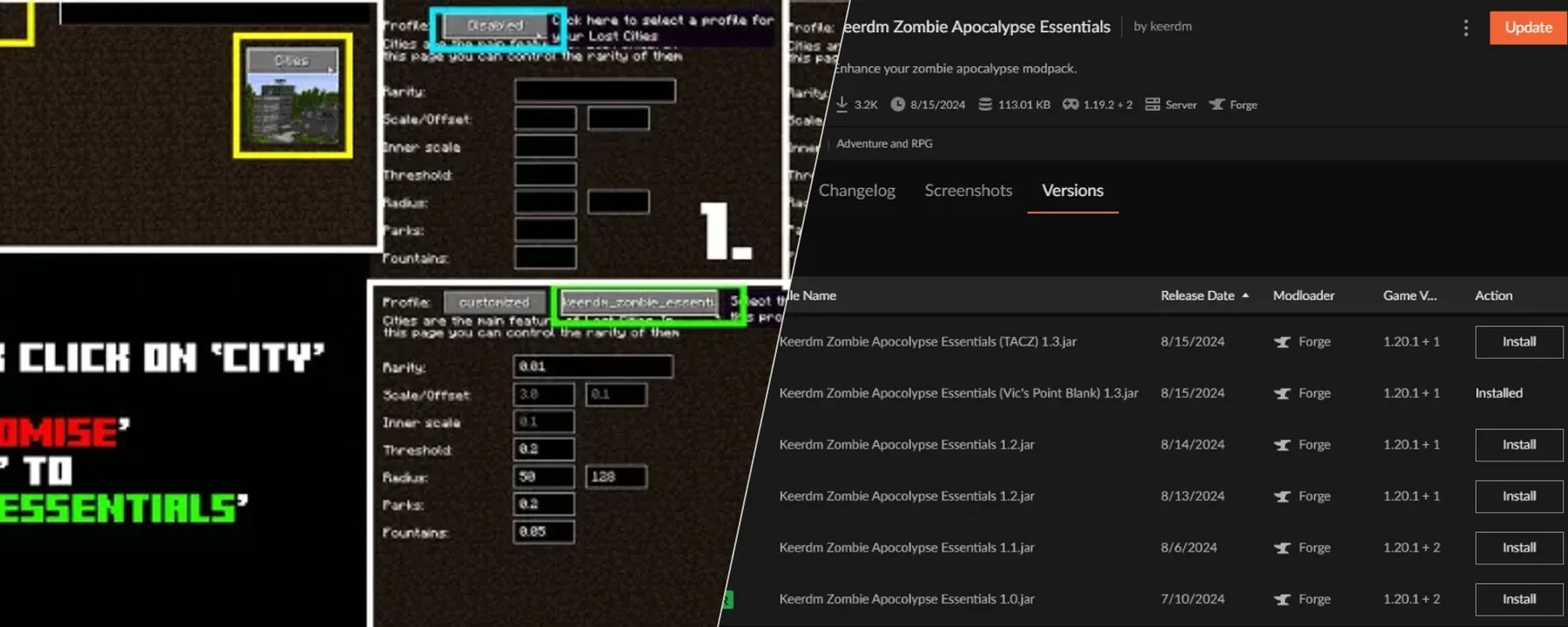Click the Parks field showing 0.2
1568x627 pixels.
click(x=544, y=504)
